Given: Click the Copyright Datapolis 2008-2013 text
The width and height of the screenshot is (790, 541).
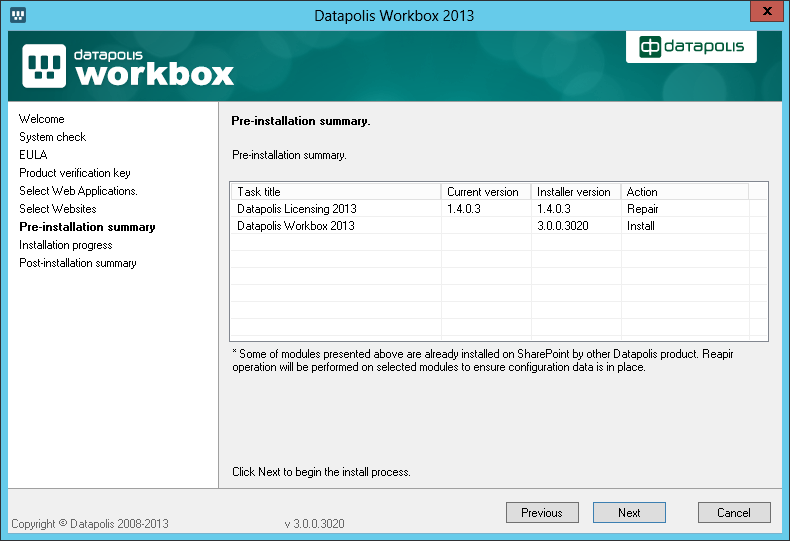Looking at the screenshot, I should pyautogui.click(x=90, y=524).
